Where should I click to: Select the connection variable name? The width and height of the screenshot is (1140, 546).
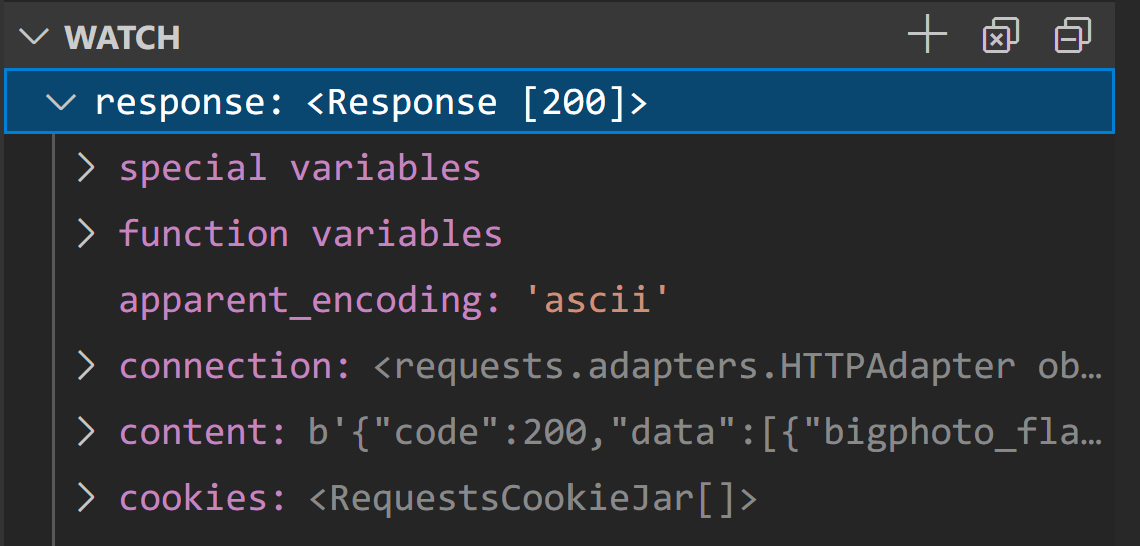[234, 366]
